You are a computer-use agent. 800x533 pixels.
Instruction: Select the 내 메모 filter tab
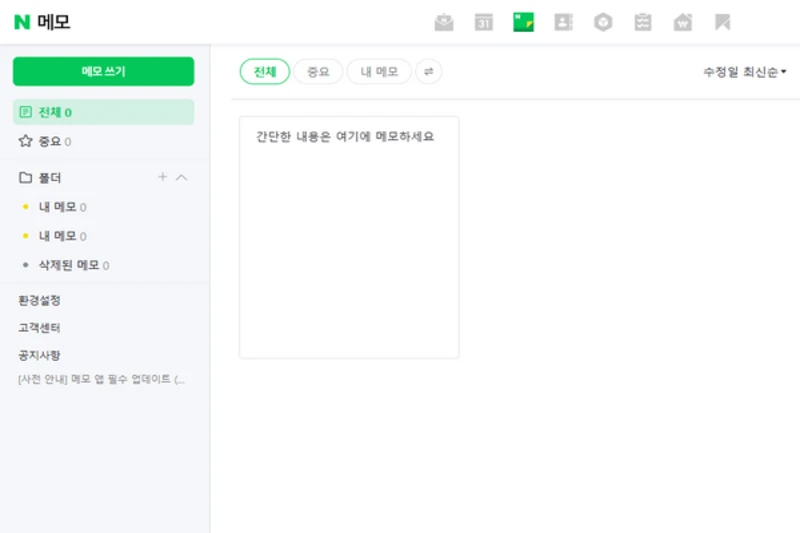point(379,71)
